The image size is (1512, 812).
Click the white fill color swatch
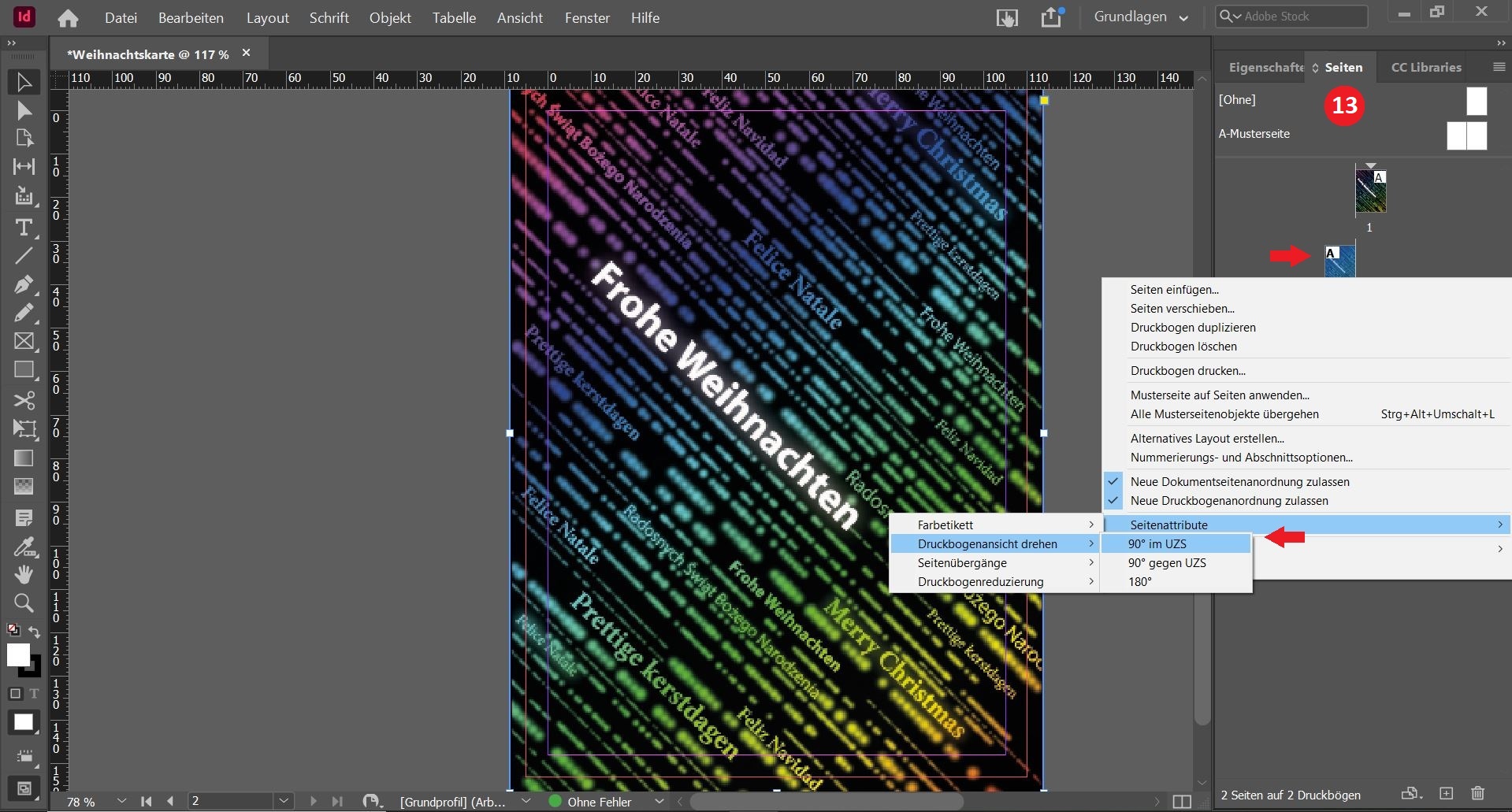pyautogui.click(x=18, y=654)
